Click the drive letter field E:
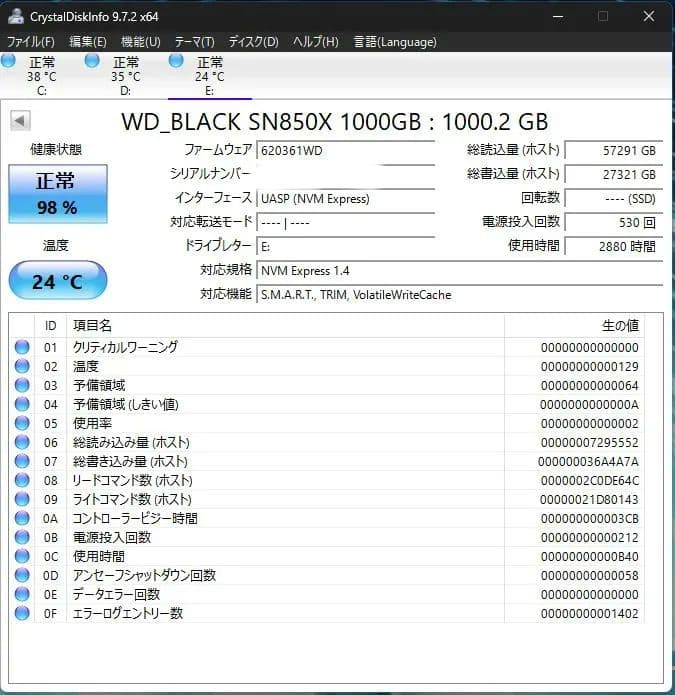675x695 pixels. (346, 246)
